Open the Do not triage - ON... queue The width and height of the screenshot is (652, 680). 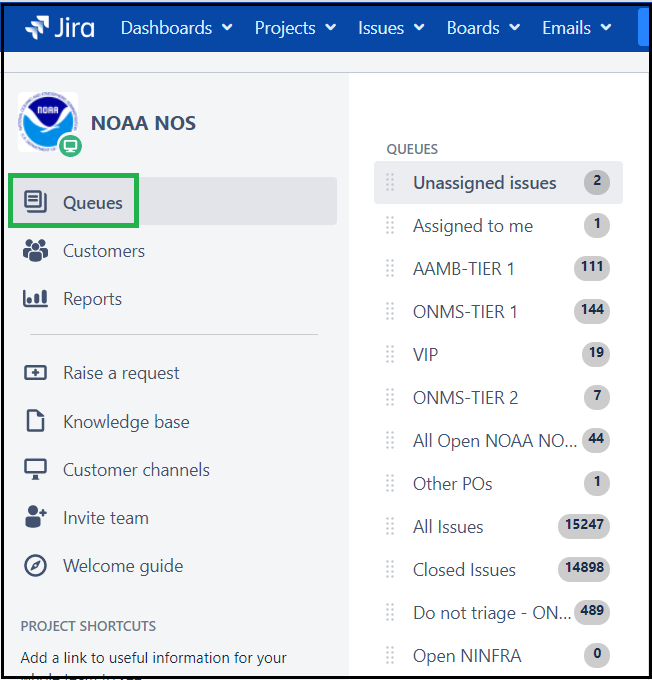click(498, 612)
